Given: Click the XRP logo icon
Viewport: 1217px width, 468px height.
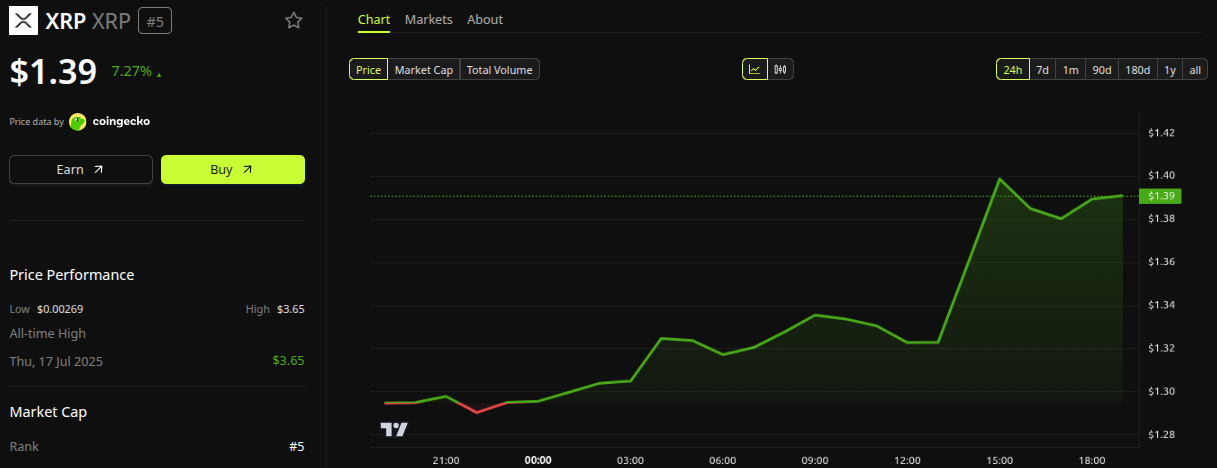Looking at the screenshot, I should [x=24, y=21].
